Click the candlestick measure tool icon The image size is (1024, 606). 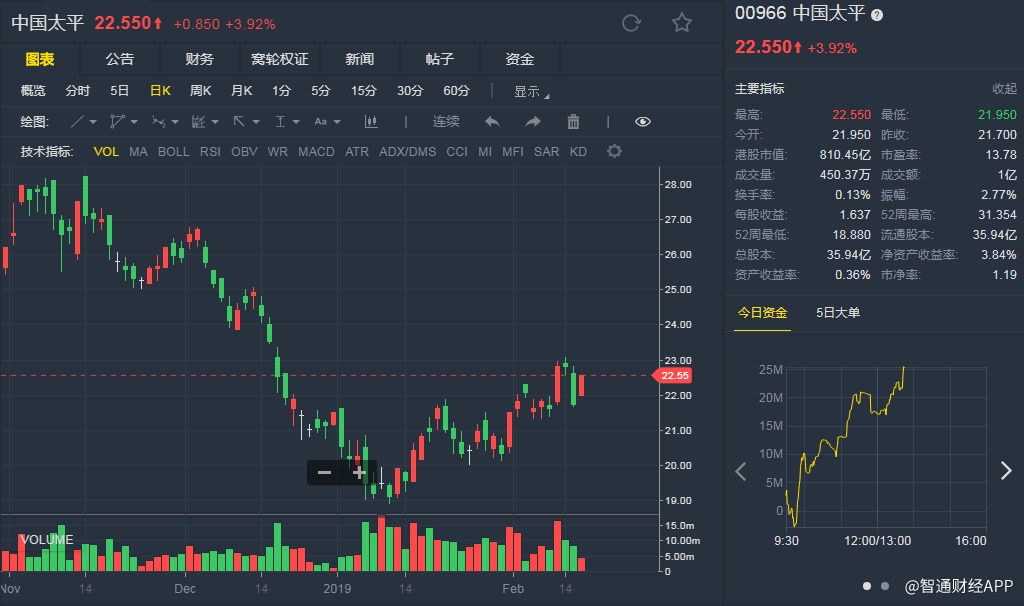pyautogui.click(x=371, y=122)
